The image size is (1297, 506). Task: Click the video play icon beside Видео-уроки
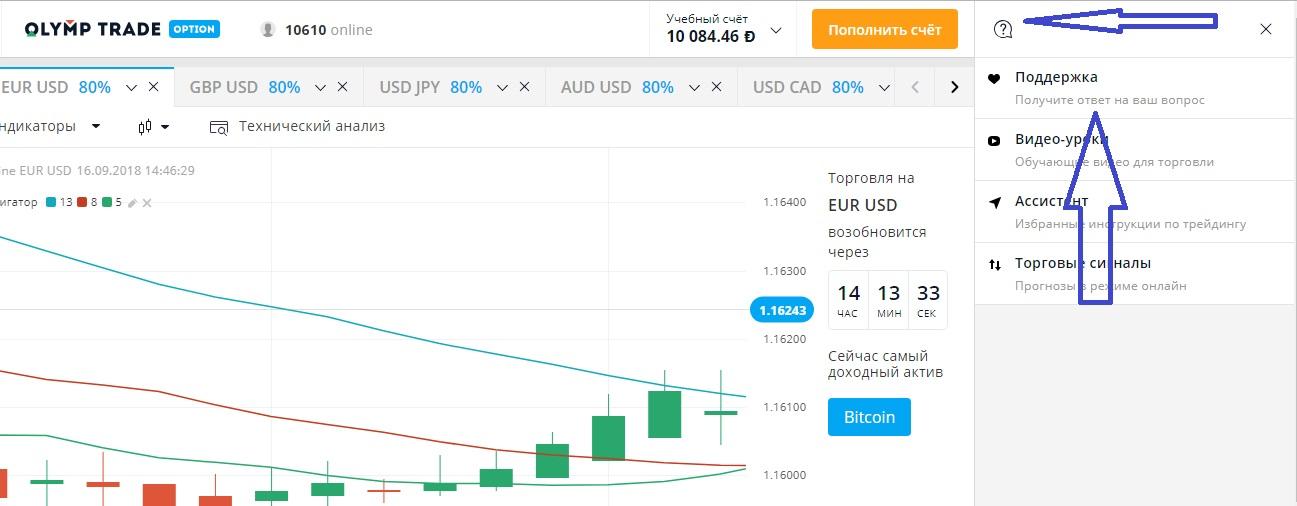point(994,141)
